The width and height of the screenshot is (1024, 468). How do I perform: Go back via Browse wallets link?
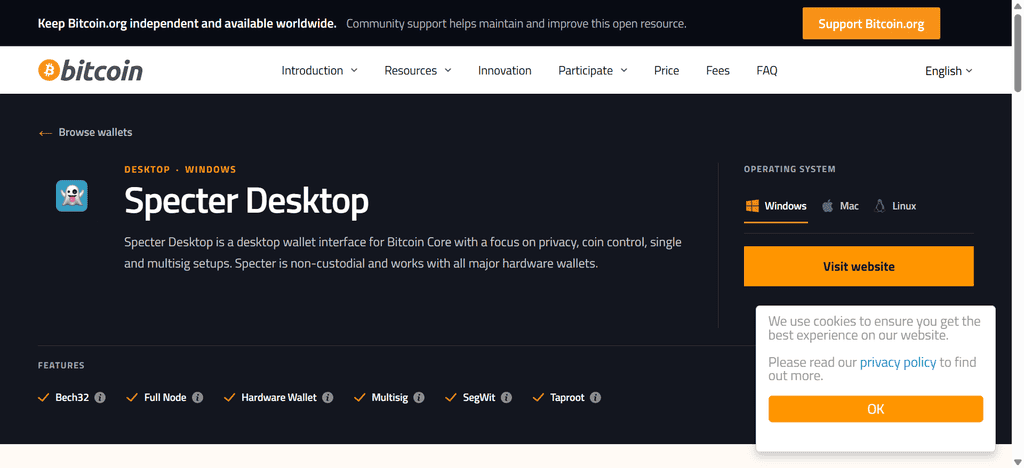(x=95, y=133)
